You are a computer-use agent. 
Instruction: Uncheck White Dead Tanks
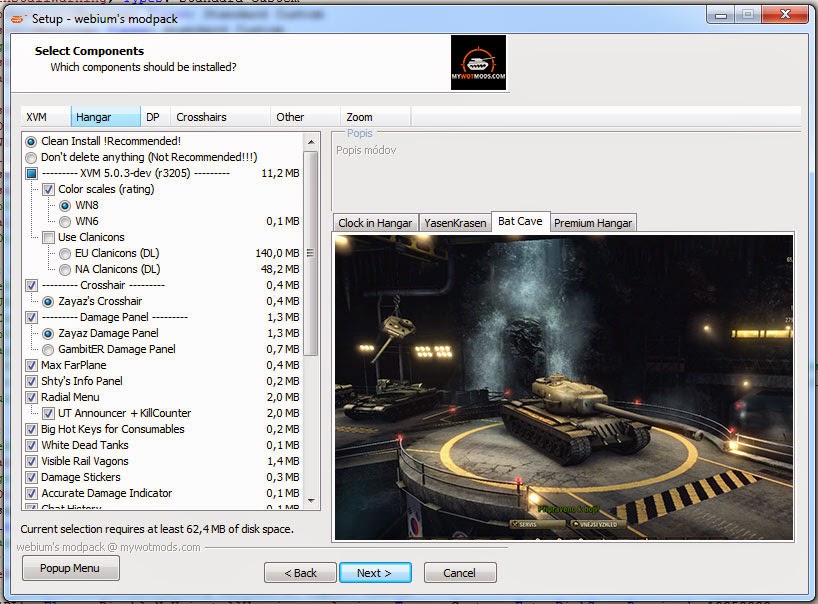[31, 445]
